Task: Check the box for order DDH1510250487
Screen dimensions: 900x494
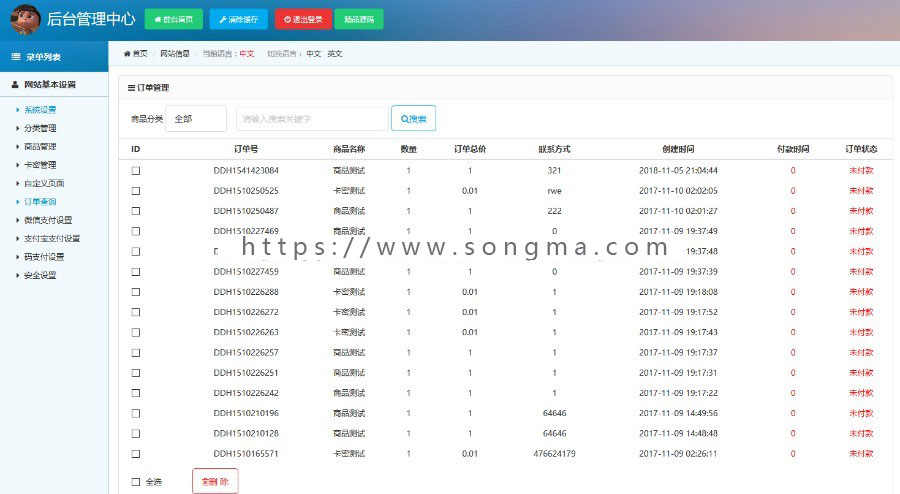Action: point(135,211)
